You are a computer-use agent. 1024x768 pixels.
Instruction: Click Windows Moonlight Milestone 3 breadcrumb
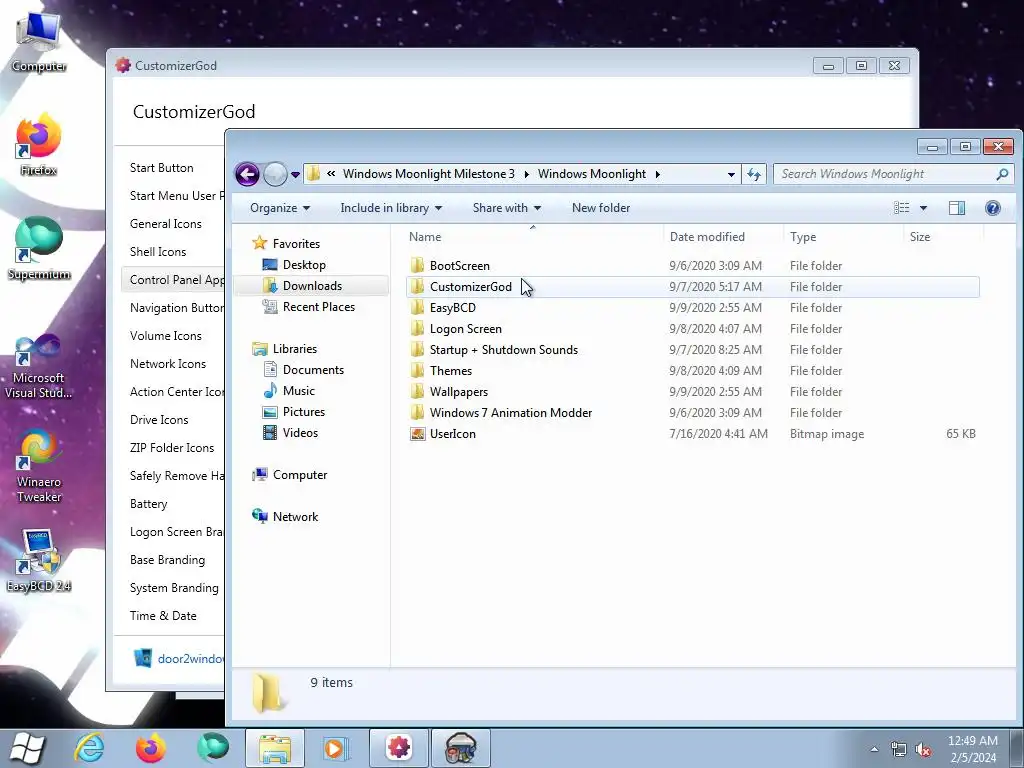tap(428, 174)
